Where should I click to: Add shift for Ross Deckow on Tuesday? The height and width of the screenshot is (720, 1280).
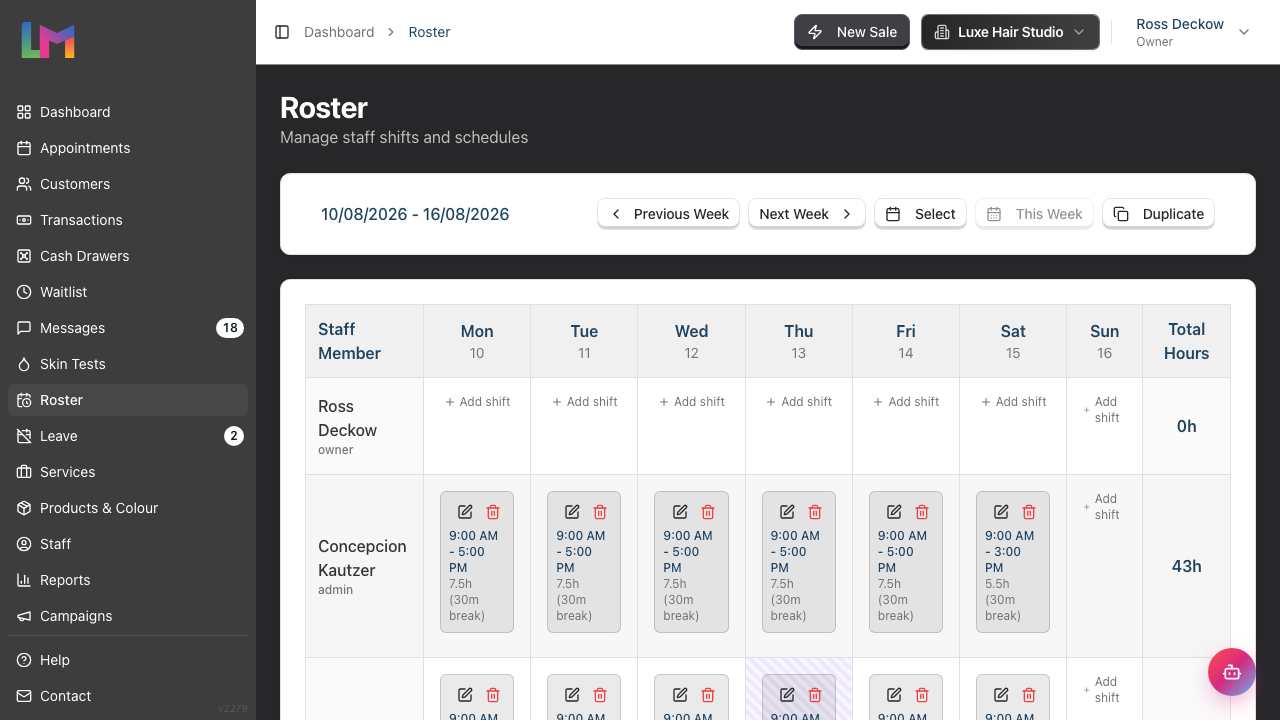pyautogui.click(x=584, y=402)
